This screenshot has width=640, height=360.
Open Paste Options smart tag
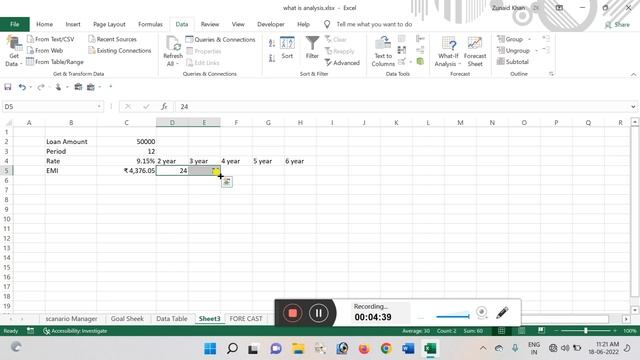coord(227,182)
